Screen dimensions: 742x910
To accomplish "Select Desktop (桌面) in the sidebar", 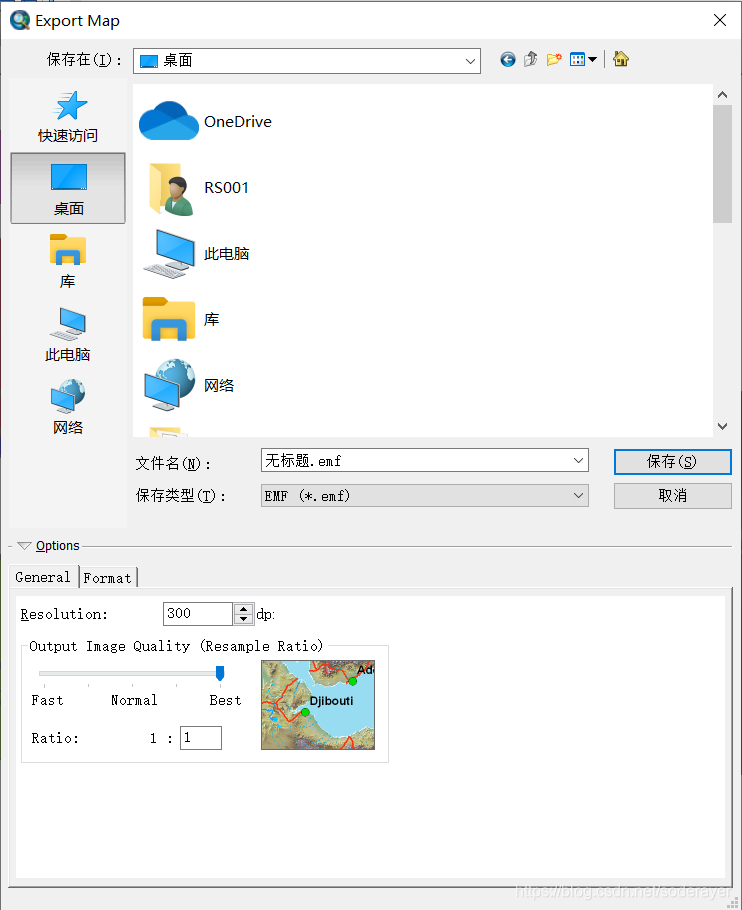I will tap(68, 188).
